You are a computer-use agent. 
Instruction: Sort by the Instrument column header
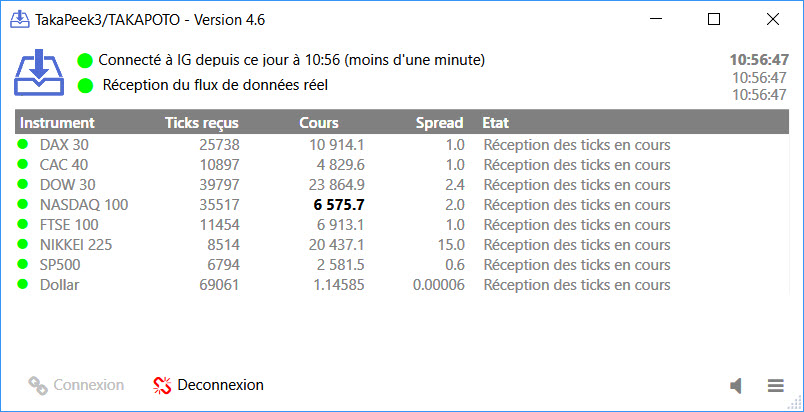57,123
